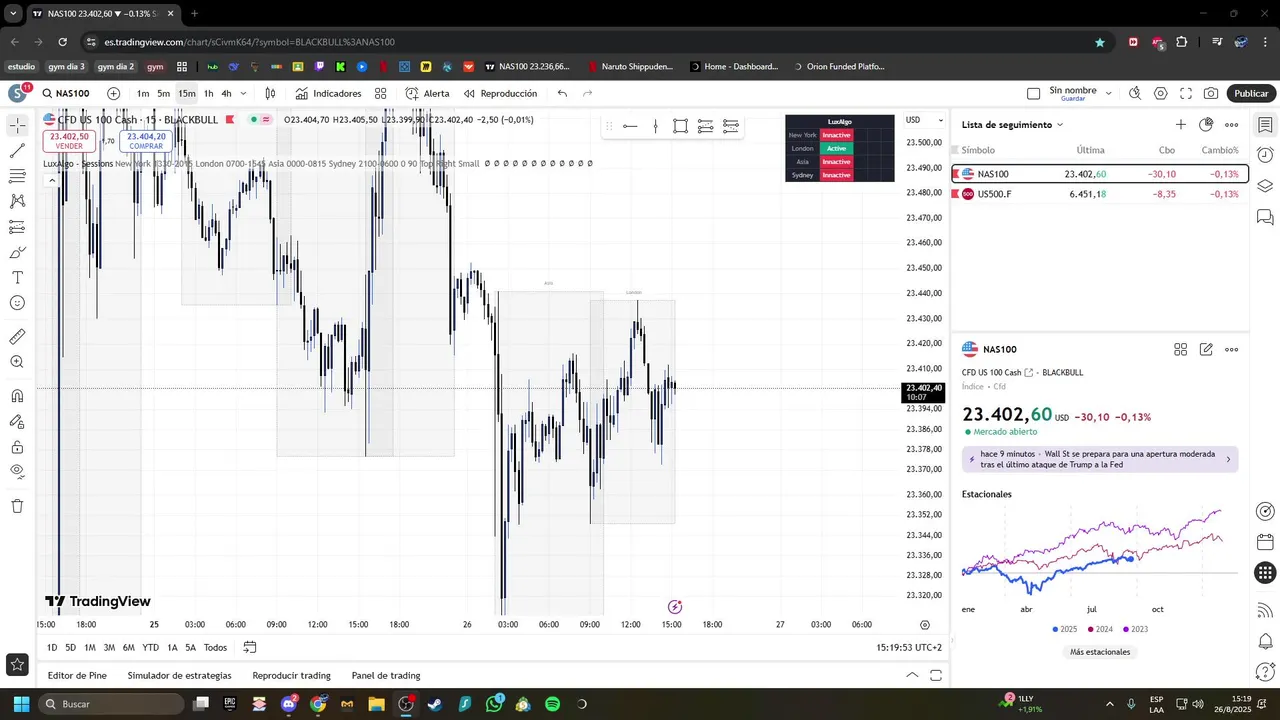Lock all drawing tools
The height and width of the screenshot is (720, 1280).
tap(17, 447)
